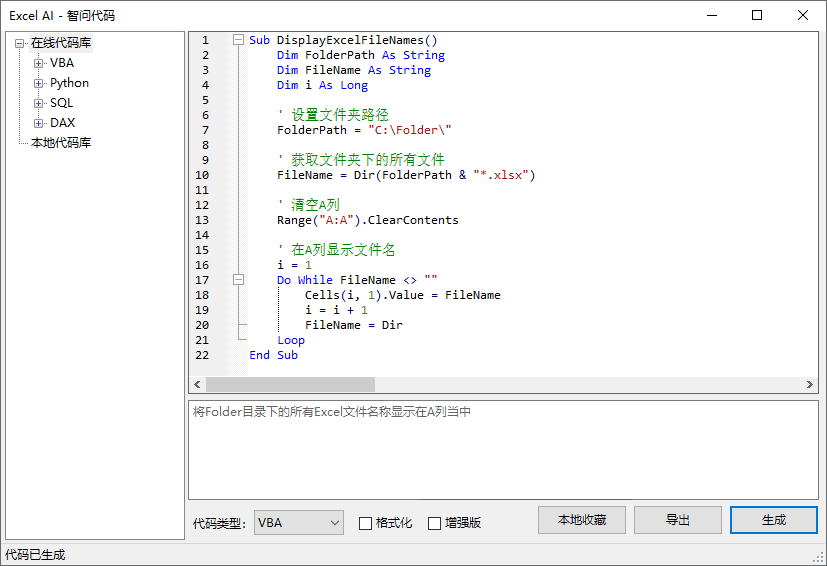Close the Excel AI window
This screenshot has height=566, width=827.
pyautogui.click(x=803, y=15)
